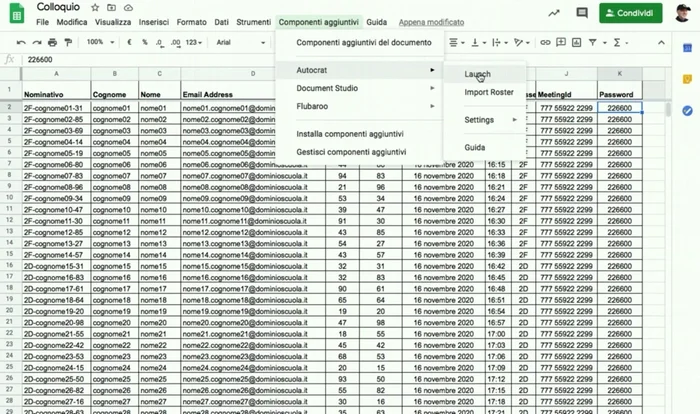Expand the 123 number format dropdown
Image resolution: width=700 pixels, height=414 pixels.
195,43
